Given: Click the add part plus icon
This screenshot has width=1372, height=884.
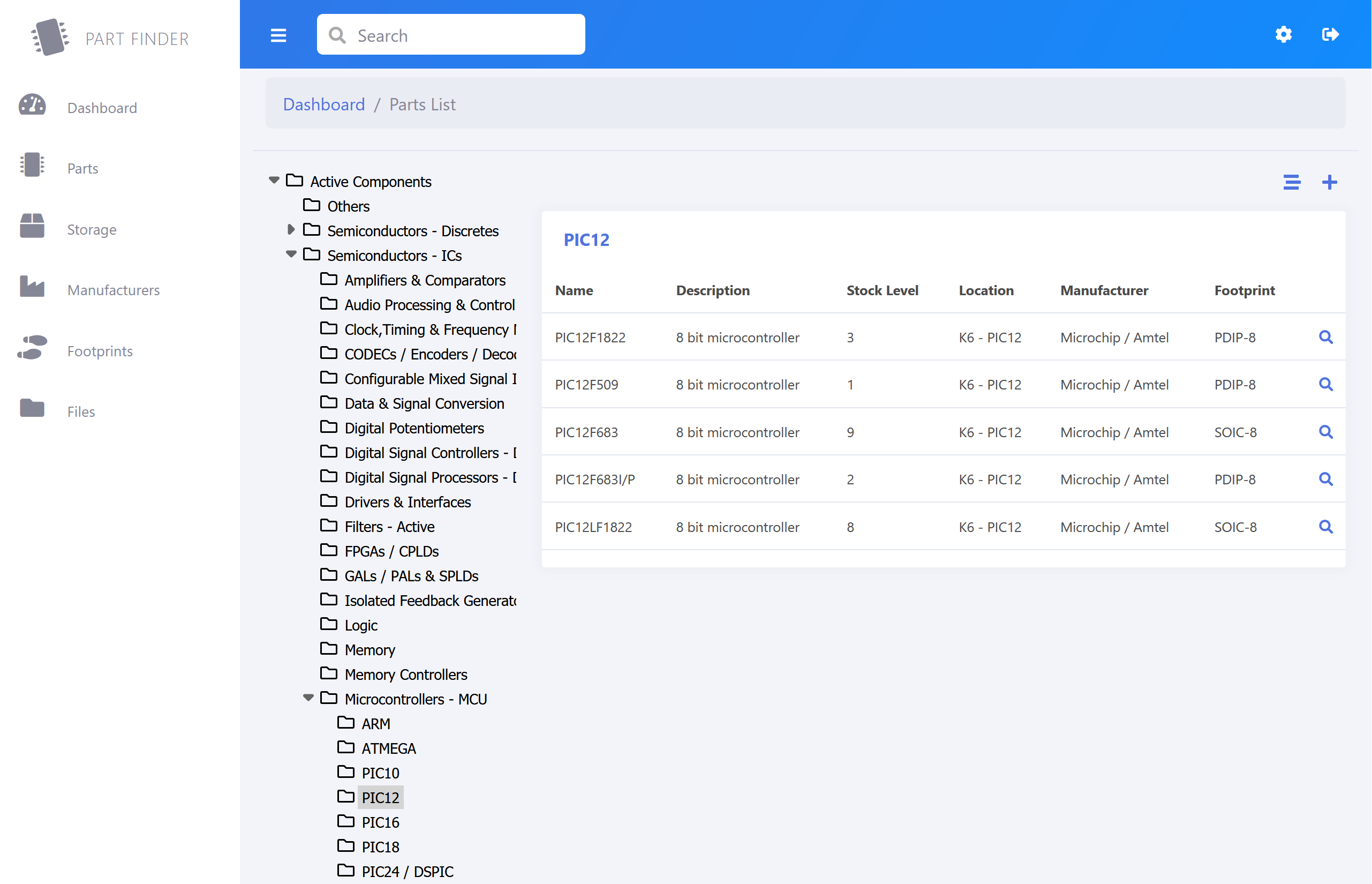Looking at the screenshot, I should 1329,183.
